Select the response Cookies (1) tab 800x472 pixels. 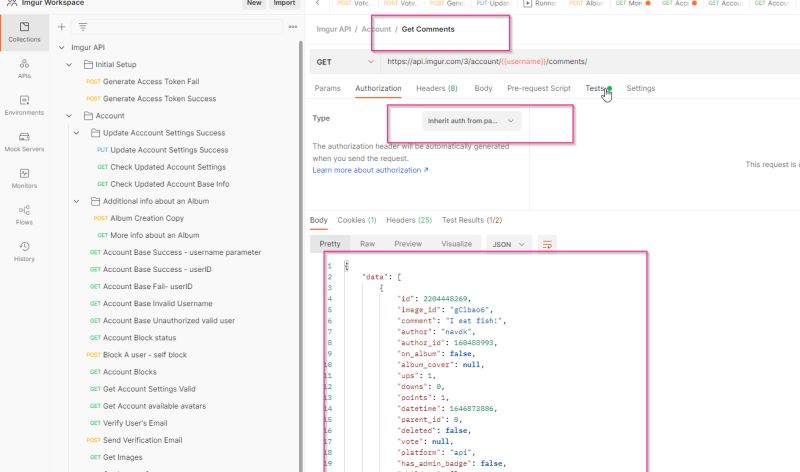[357, 220]
